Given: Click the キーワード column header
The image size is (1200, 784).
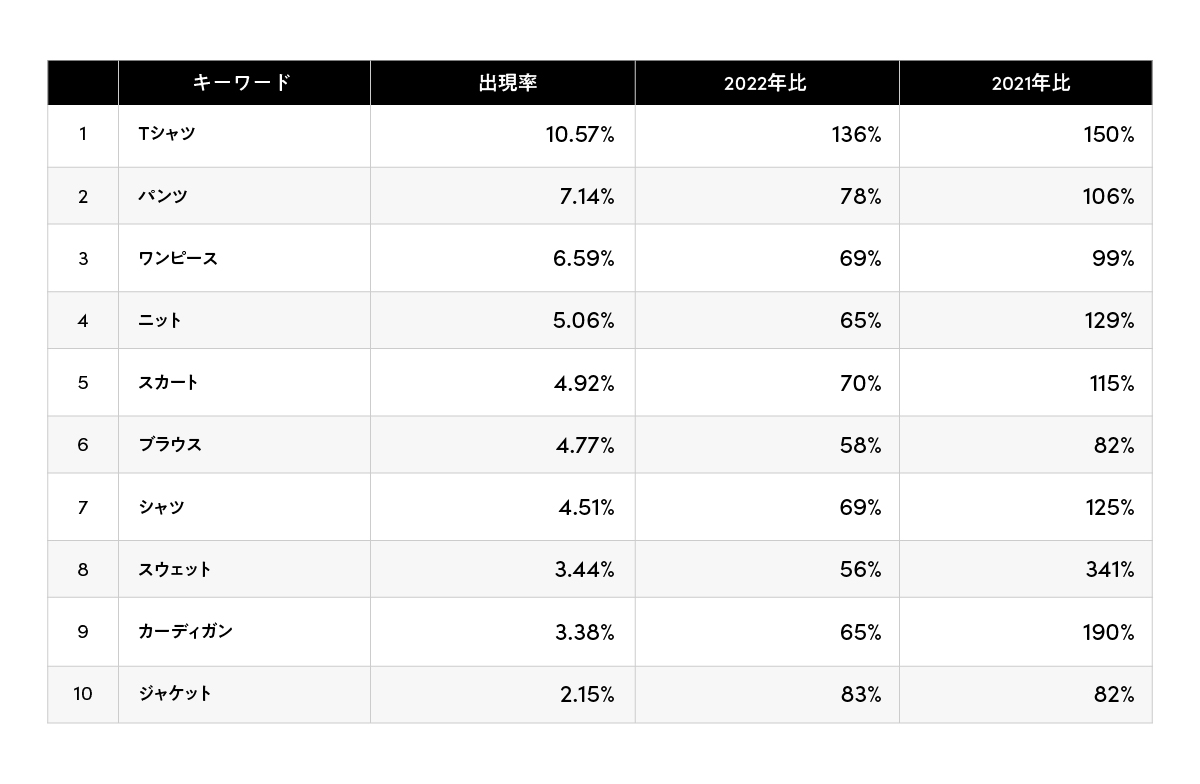Looking at the screenshot, I should (242, 83).
